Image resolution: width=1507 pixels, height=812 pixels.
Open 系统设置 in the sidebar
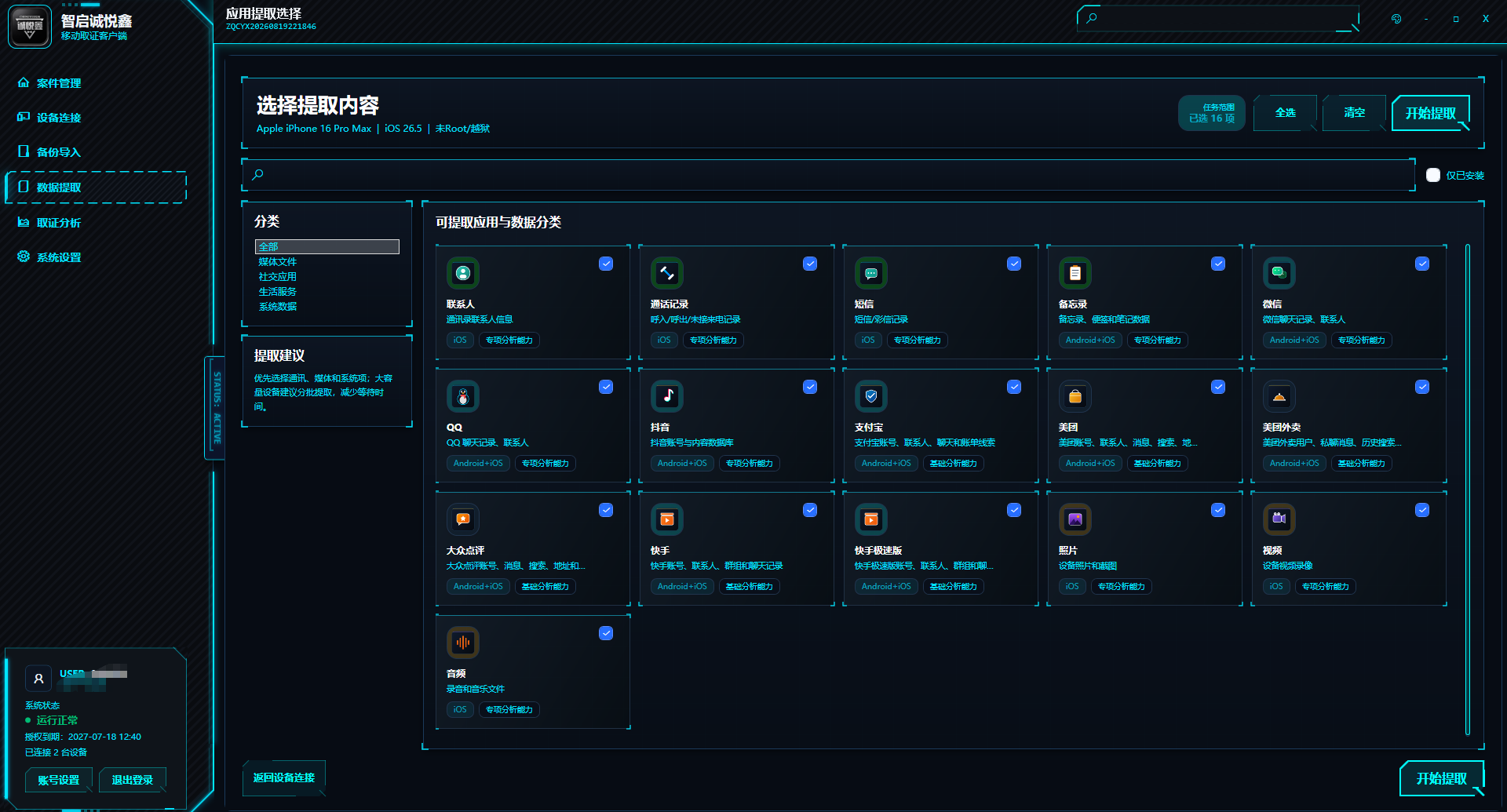point(95,257)
